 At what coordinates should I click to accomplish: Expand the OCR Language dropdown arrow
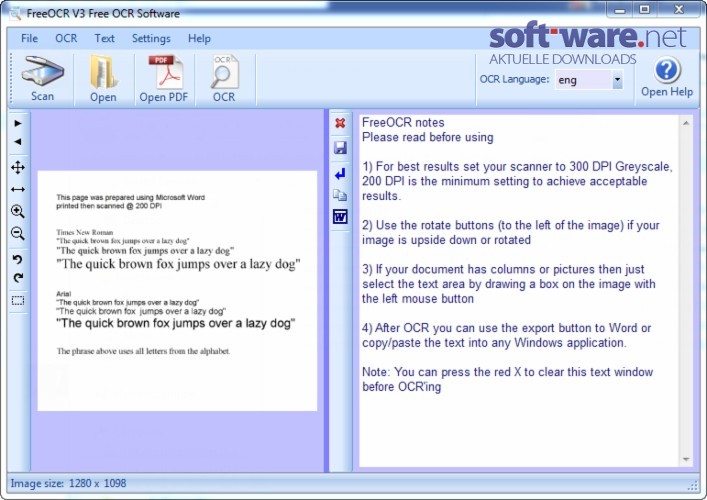[x=617, y=80]
